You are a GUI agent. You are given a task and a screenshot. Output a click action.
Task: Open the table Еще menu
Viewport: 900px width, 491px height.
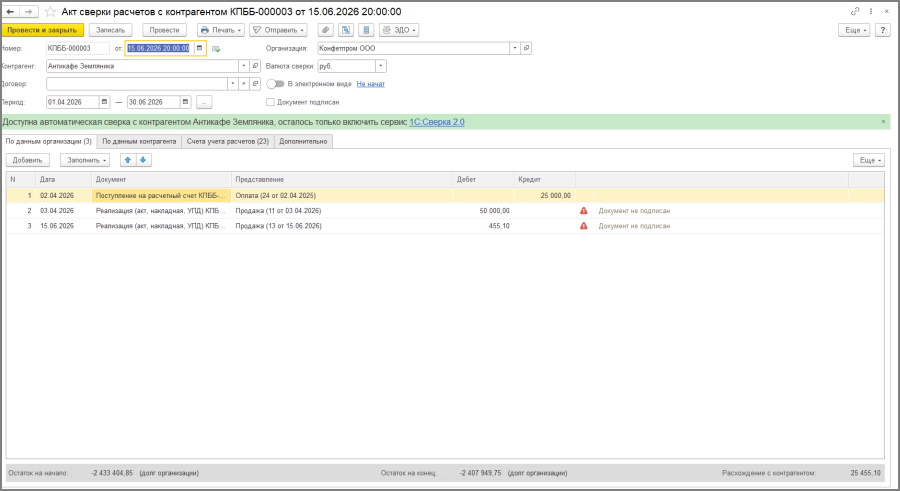868,160
